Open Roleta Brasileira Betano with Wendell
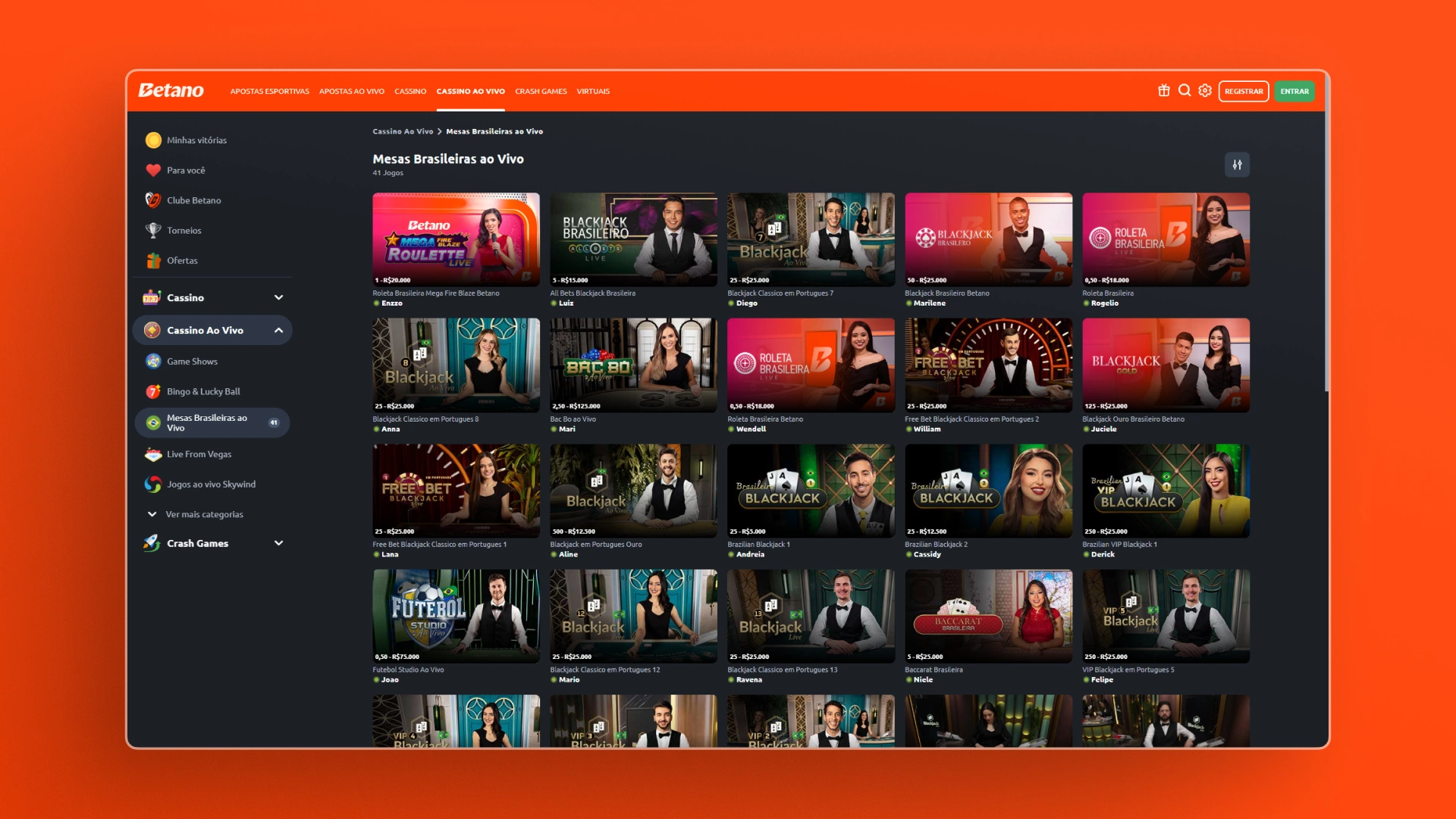This screenshot has width=1456, height=819. [x=811, y=366]
